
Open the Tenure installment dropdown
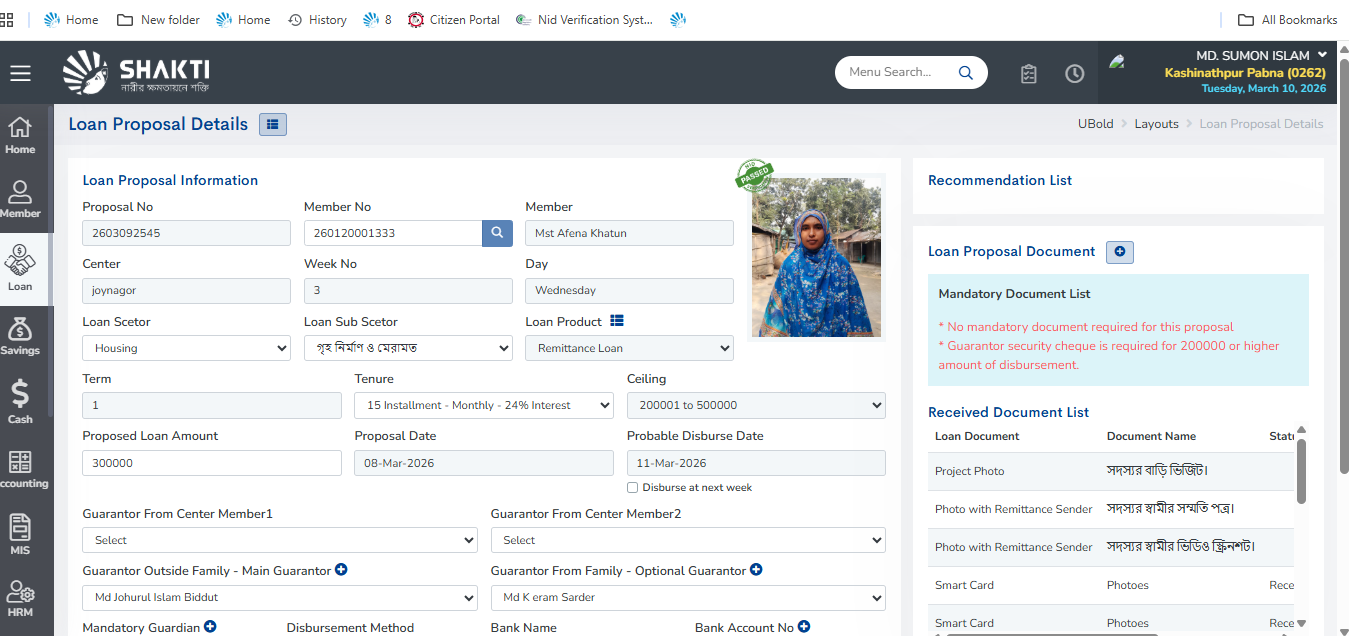(483, 405)
